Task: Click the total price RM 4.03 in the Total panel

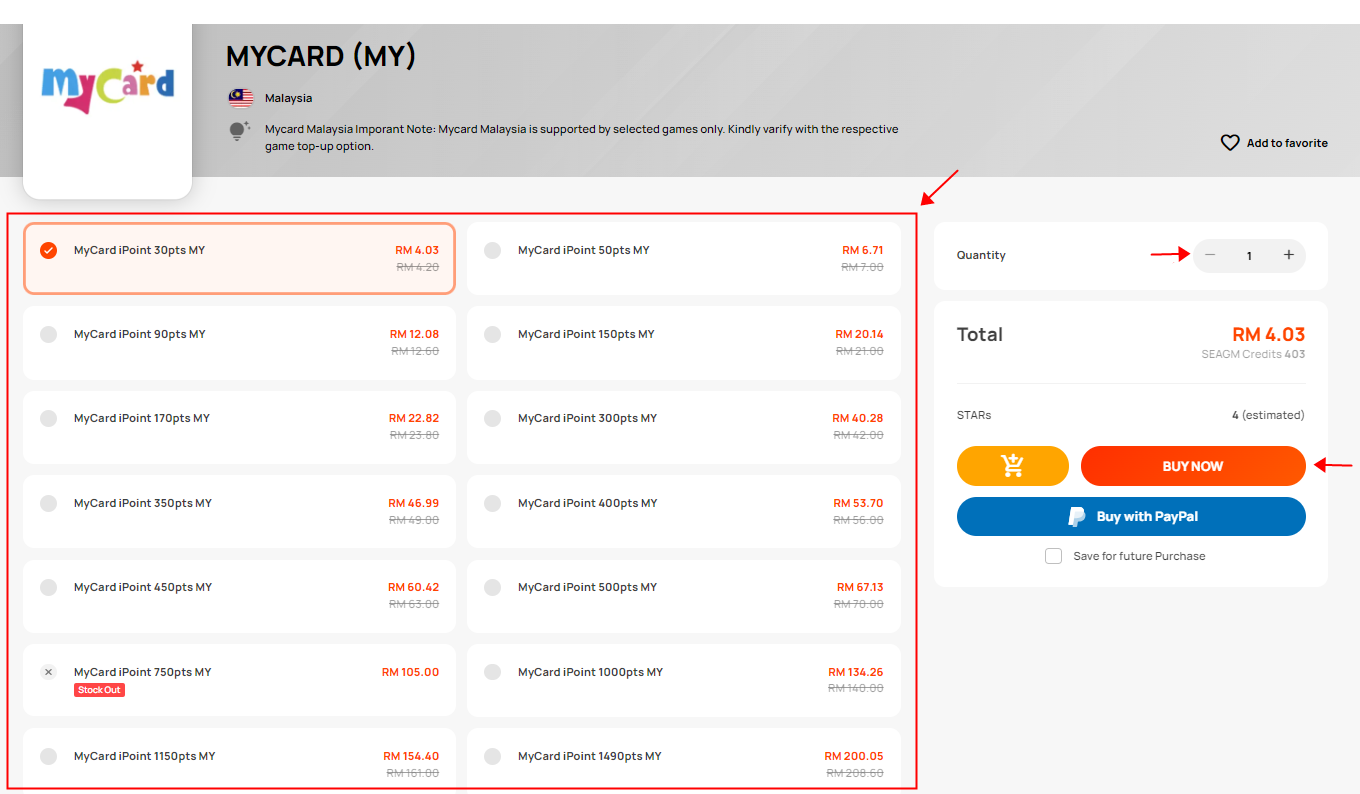Action: pos(1269,334)
